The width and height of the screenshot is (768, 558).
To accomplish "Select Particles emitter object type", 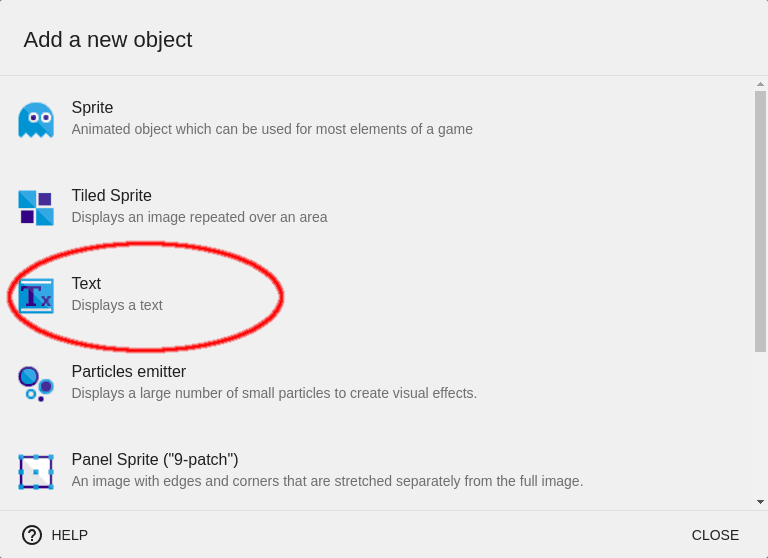I will pos(129,372).
